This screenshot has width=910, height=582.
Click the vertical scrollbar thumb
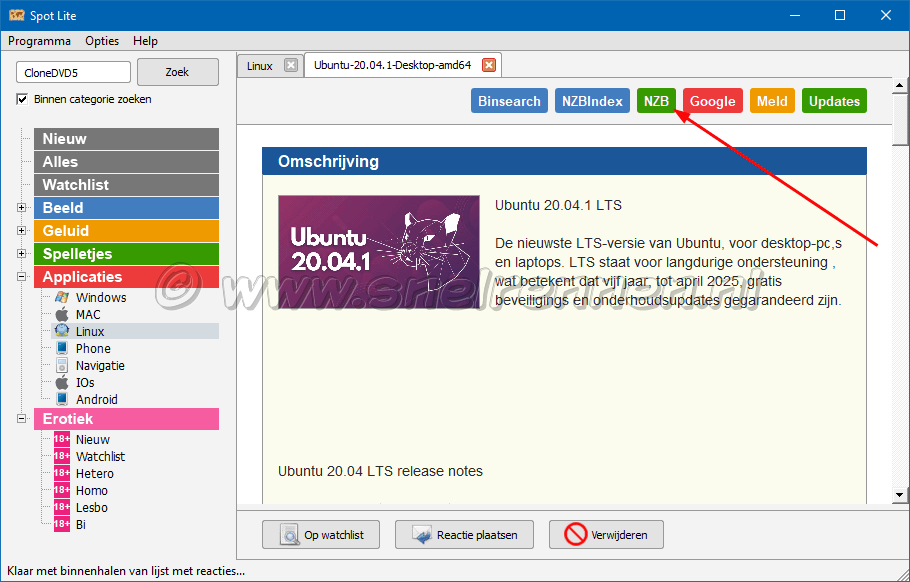[900, 119]
